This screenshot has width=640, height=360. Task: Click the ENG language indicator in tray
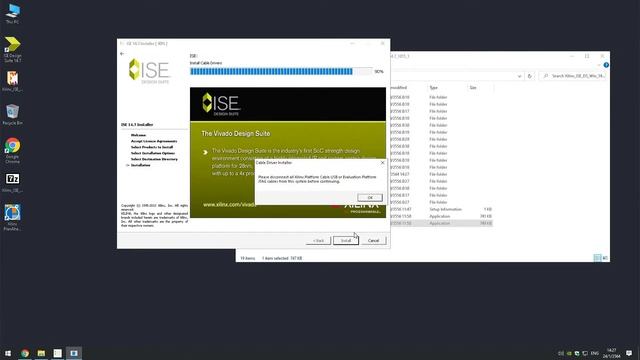595,353
